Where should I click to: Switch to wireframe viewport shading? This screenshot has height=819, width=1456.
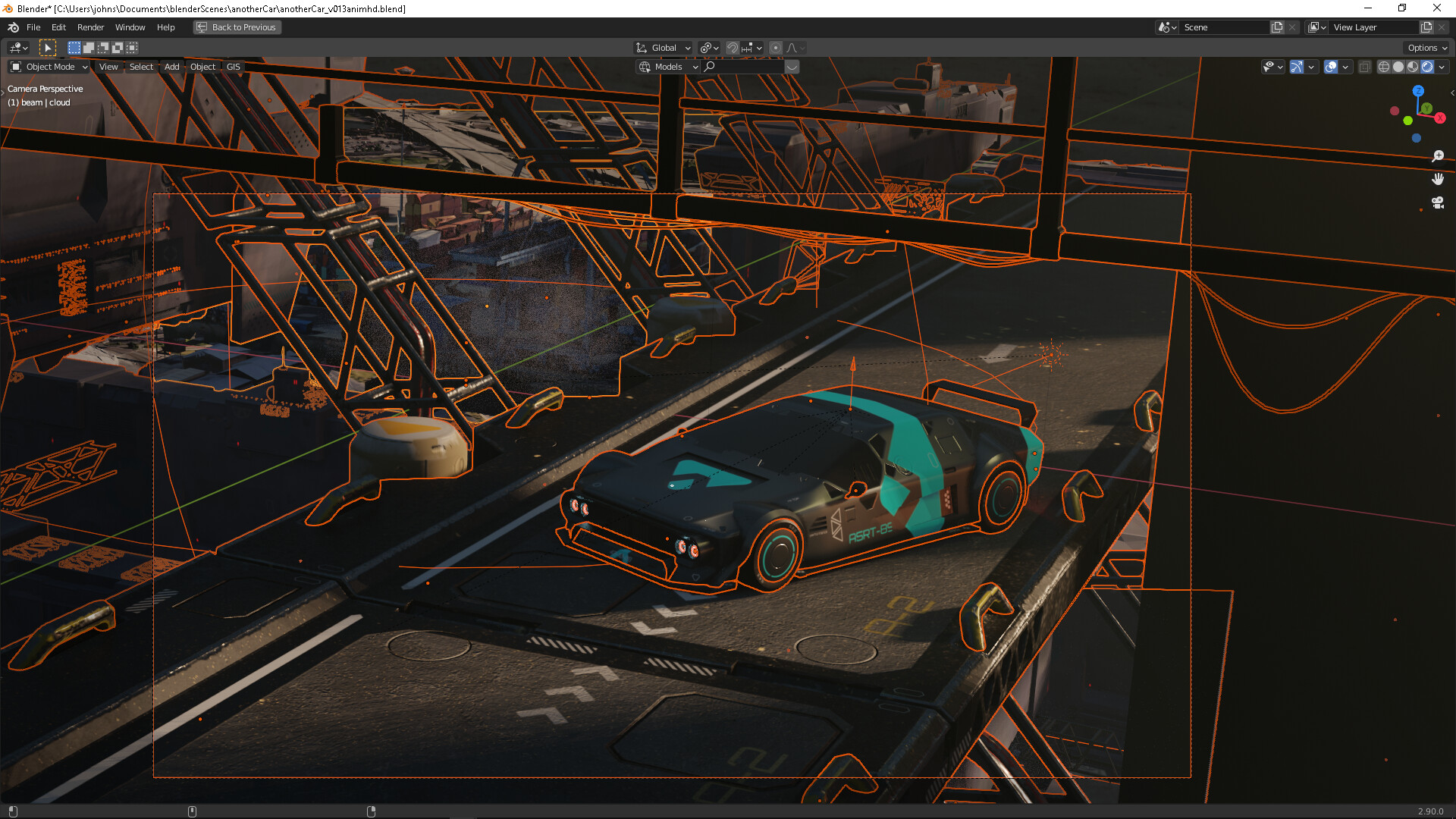click(x=1384, y=67)
